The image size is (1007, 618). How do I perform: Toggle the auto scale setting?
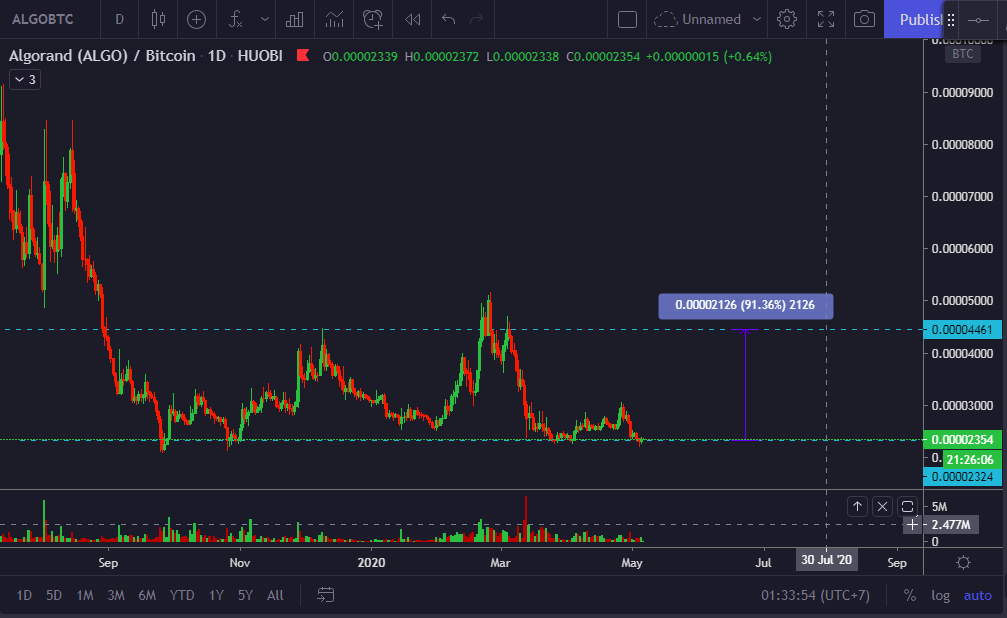point(977,595)
